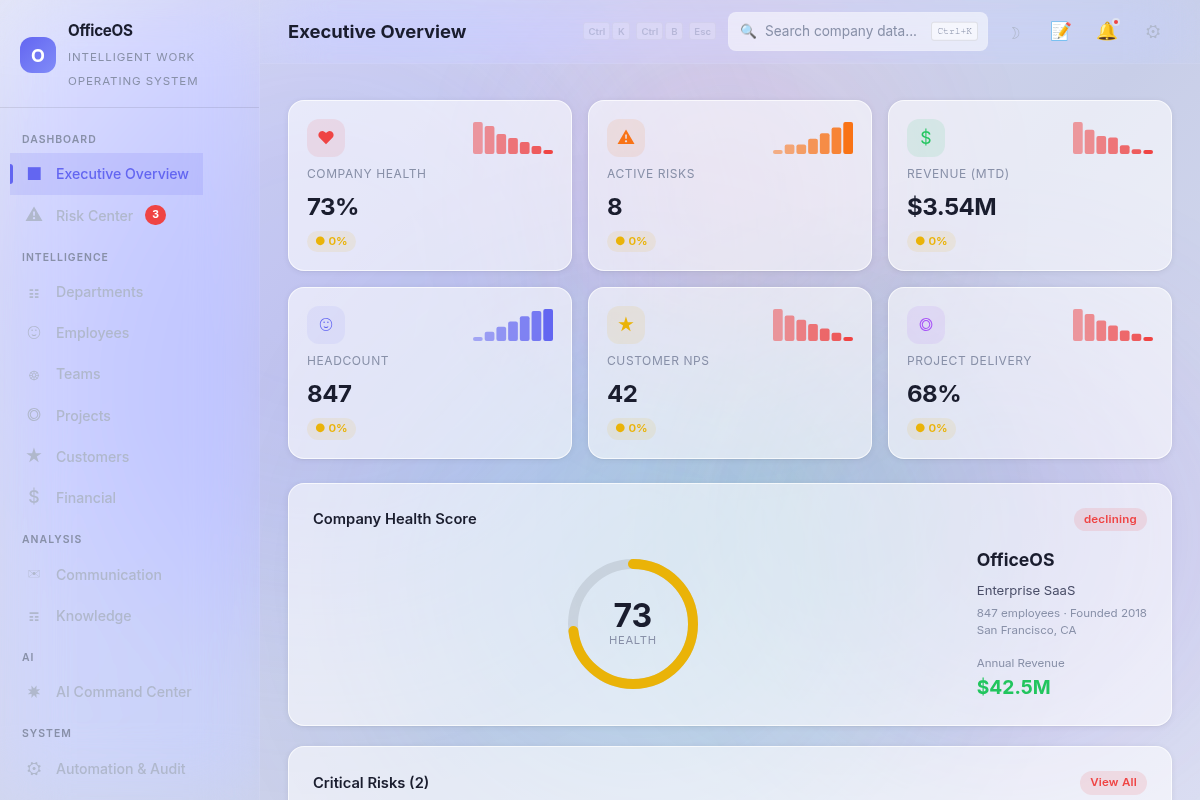Toggle dark mode with the moon icon
Screen dimensions: 1200x800
(1014, 32)
